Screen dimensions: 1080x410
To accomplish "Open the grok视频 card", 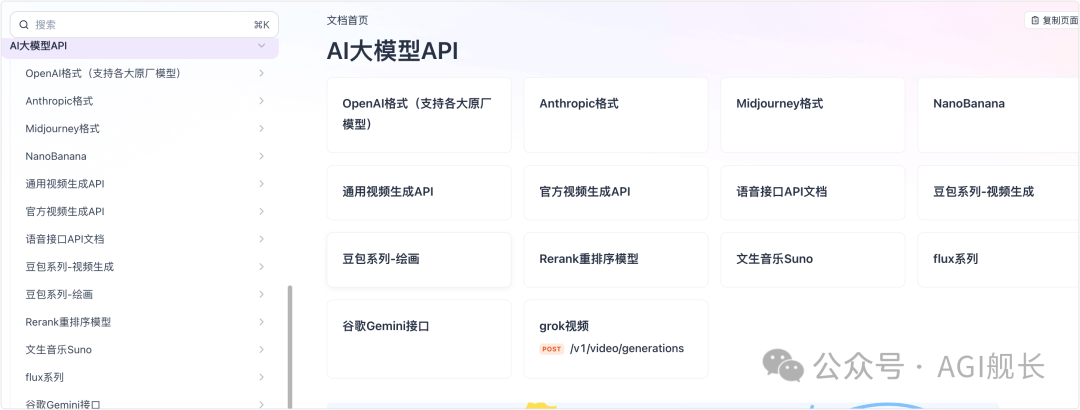I will (x=616, y=338).
